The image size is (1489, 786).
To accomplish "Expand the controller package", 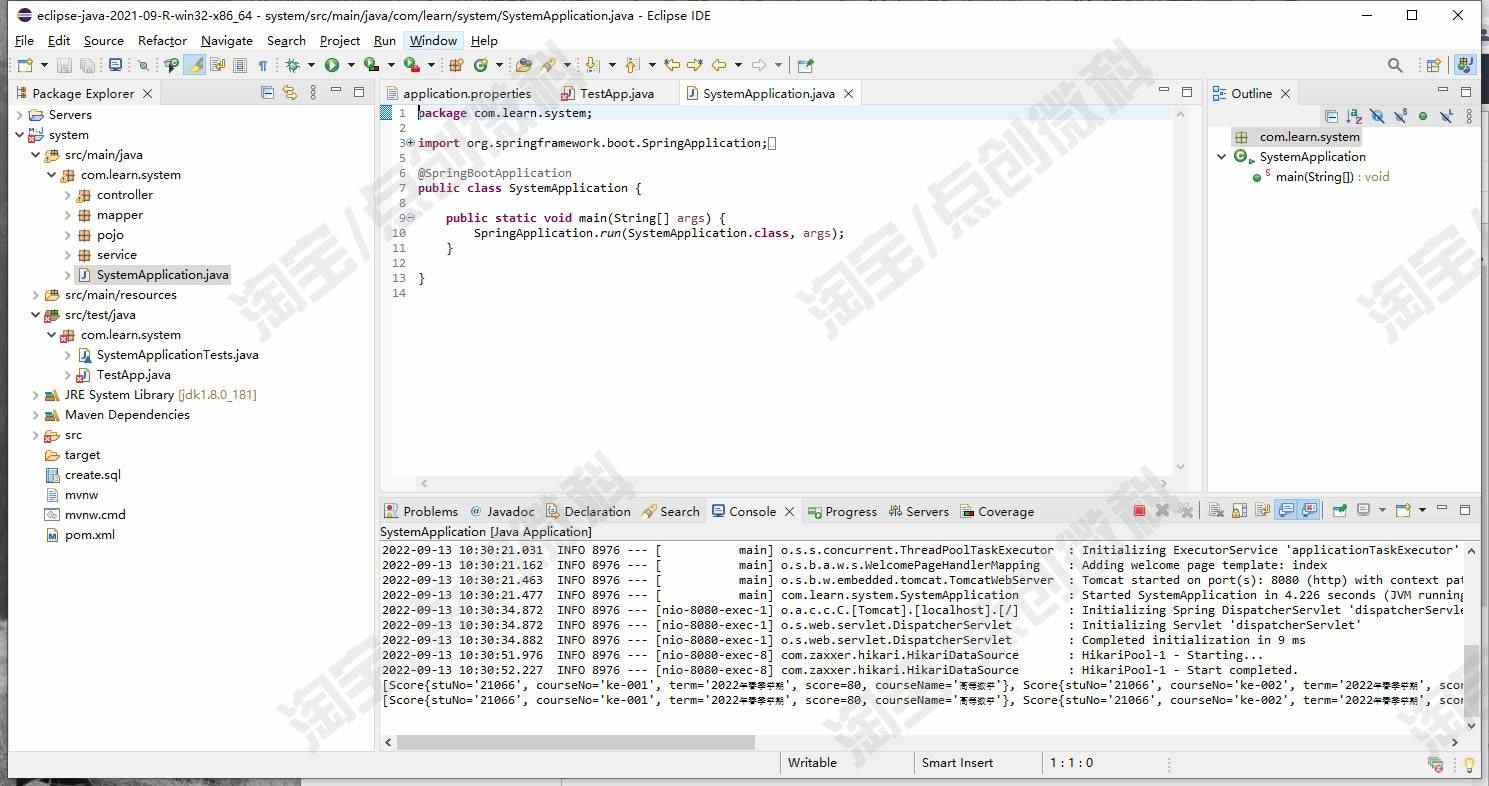I will click(x=67, y=195).
